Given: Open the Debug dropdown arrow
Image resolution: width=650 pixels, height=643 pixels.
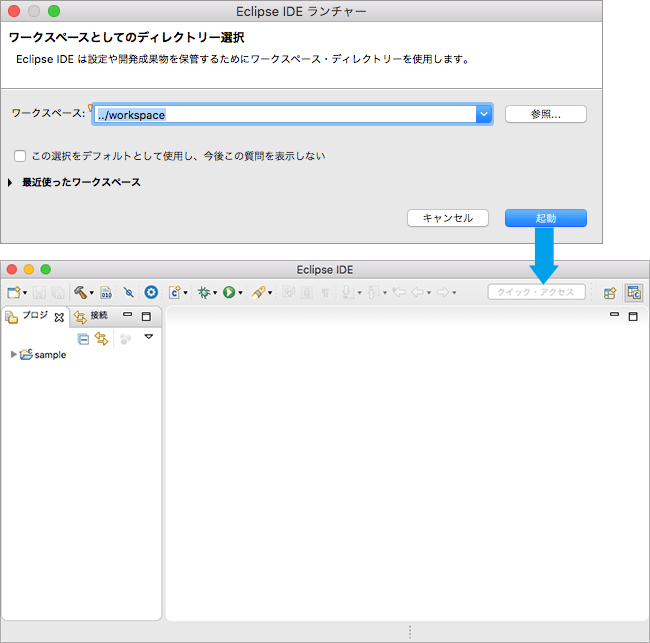Looking at the screenshot, I should (215, 293).
